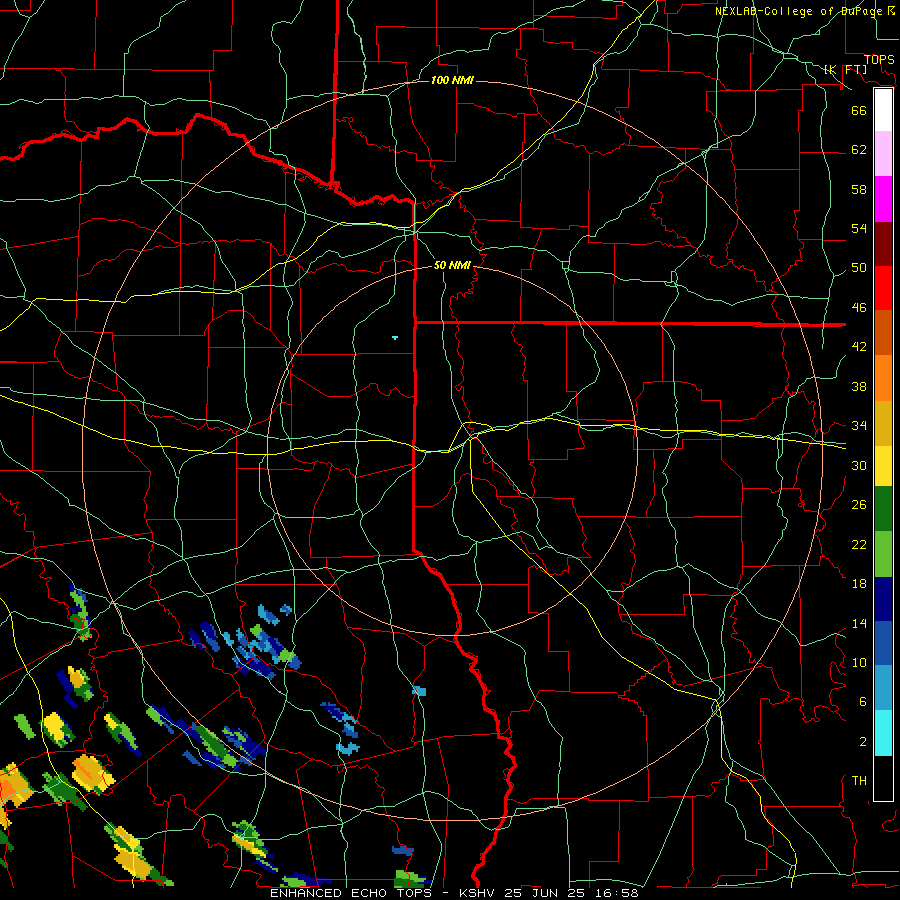Screen dimensions: 900x900
Task: Click the 'K FT' legend units label
Action: (x=845, y=69)
